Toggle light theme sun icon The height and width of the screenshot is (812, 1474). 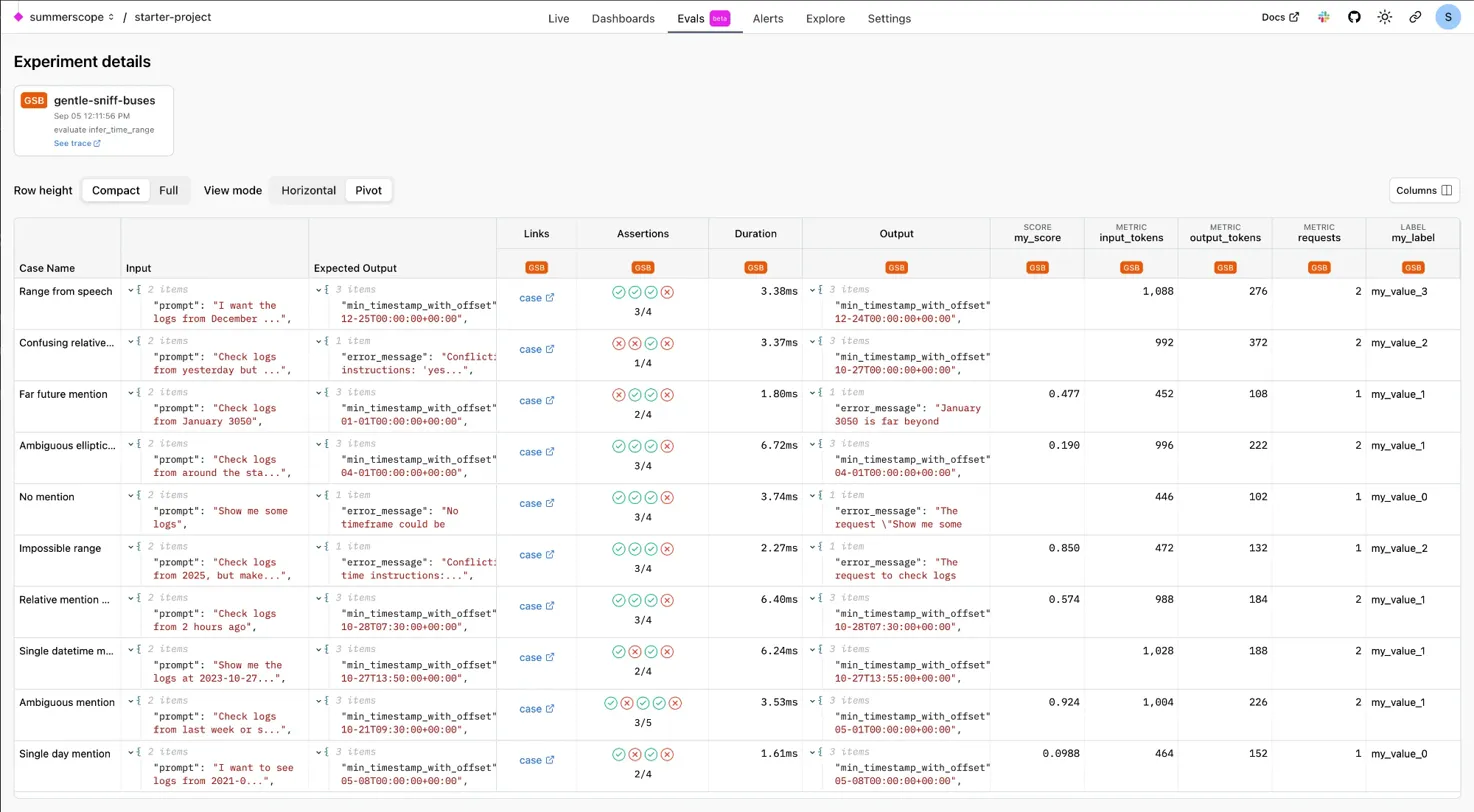coord(1384,17)
